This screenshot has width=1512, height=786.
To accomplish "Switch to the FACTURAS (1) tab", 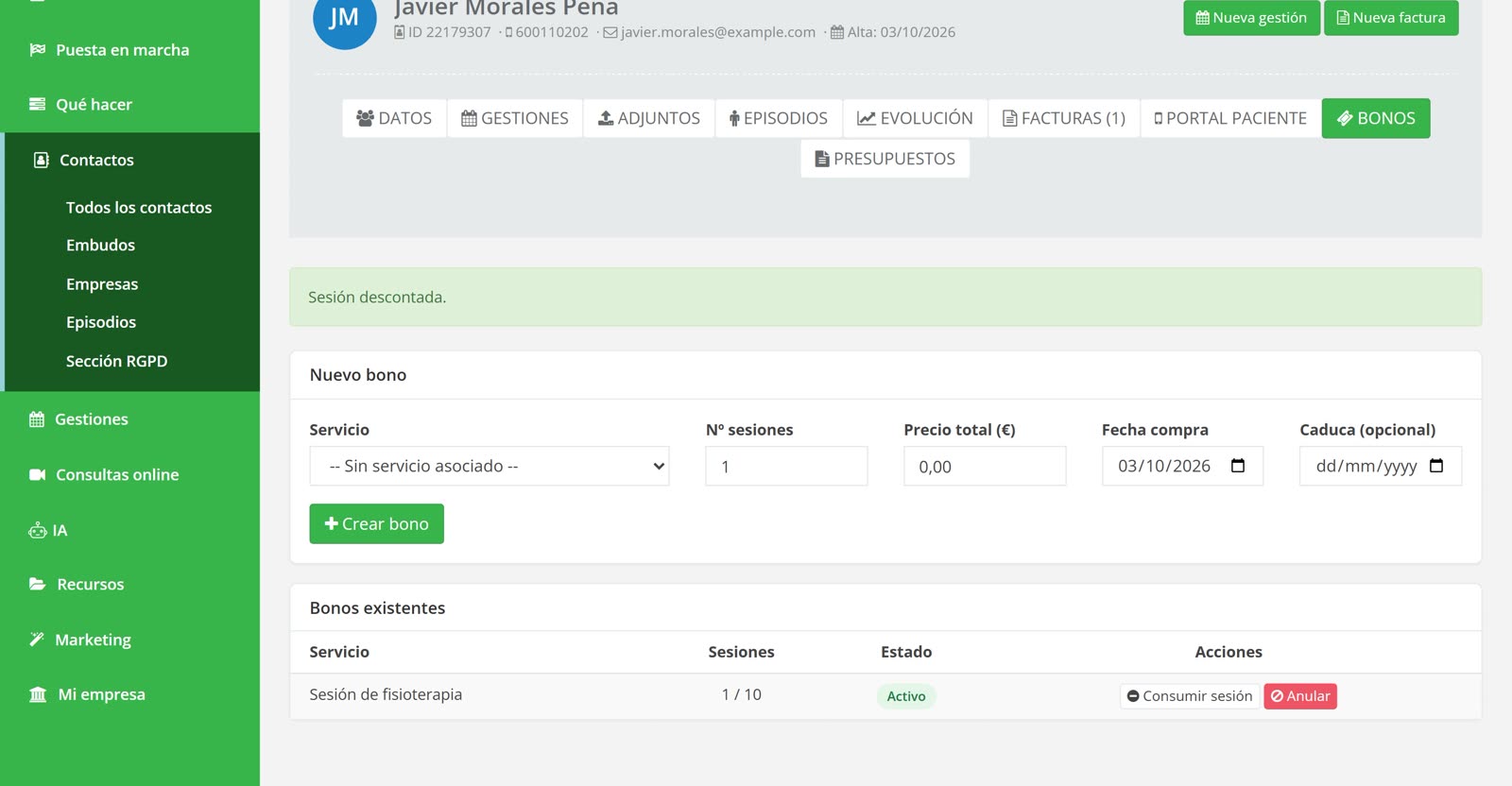I will point(1064,118).
